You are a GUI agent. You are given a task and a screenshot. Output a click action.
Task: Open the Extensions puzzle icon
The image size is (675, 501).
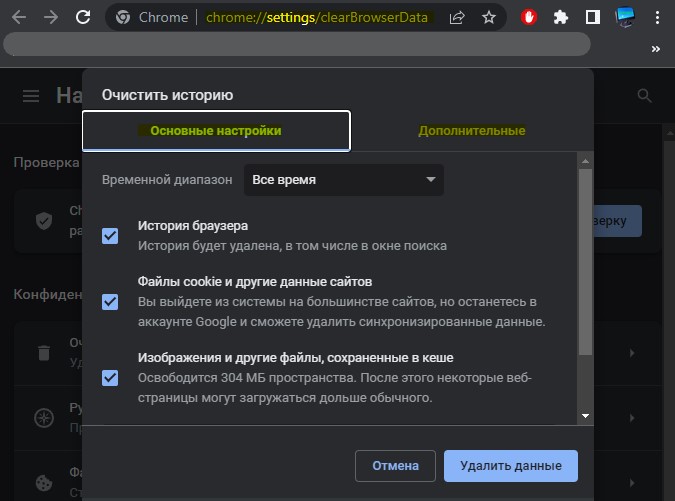560,18
